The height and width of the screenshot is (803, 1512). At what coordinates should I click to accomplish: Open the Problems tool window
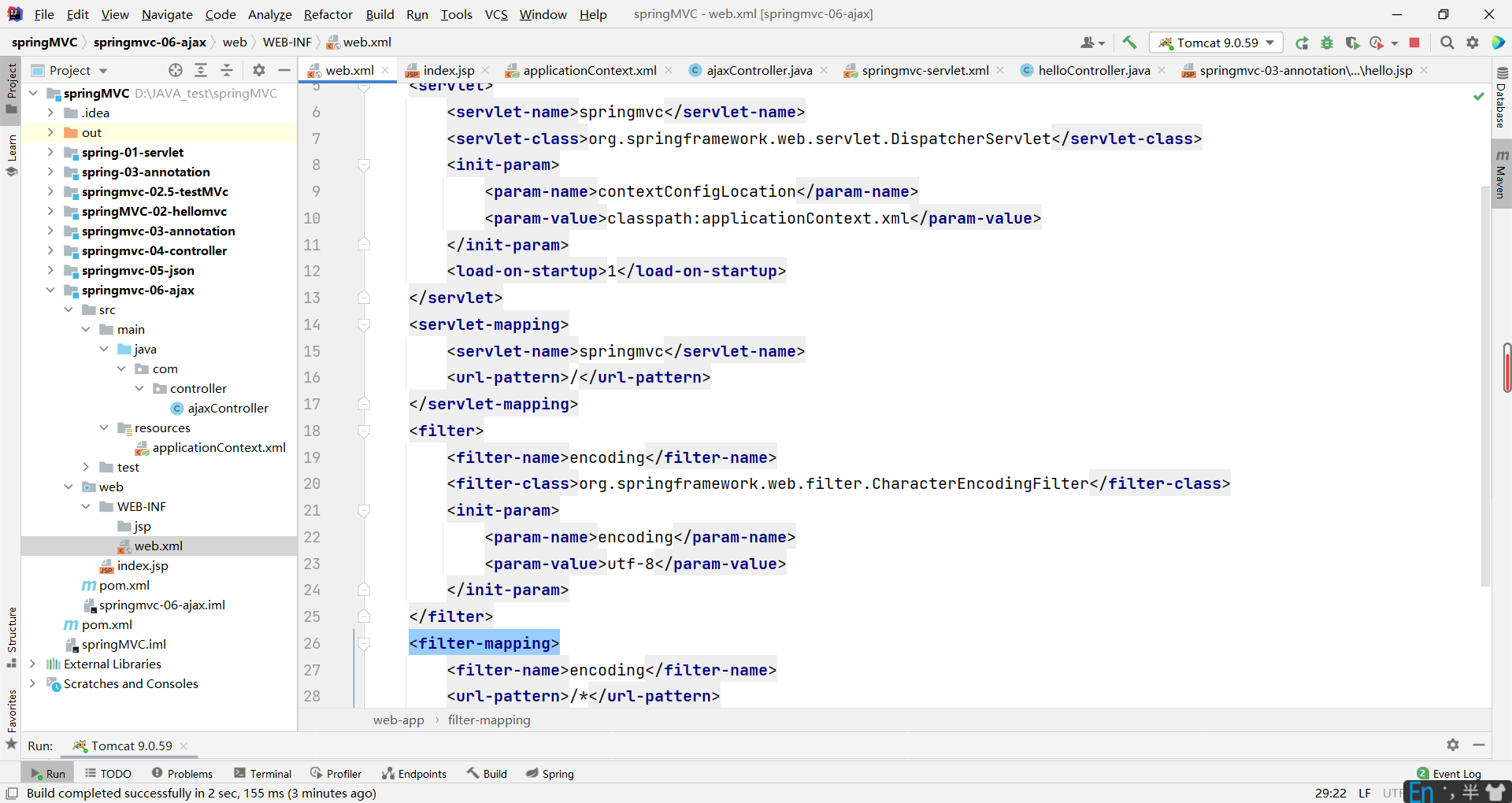(182, 774)
